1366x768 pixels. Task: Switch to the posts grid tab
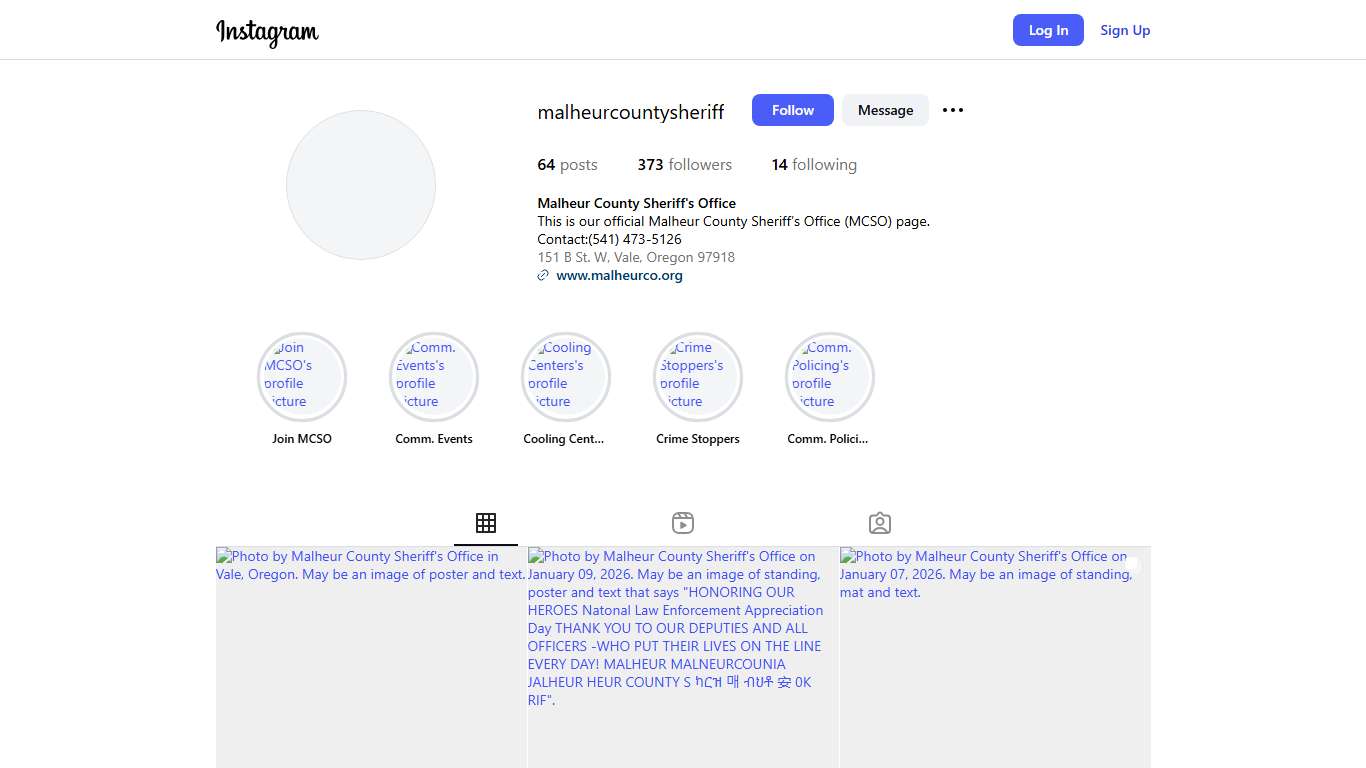(486, 523)
